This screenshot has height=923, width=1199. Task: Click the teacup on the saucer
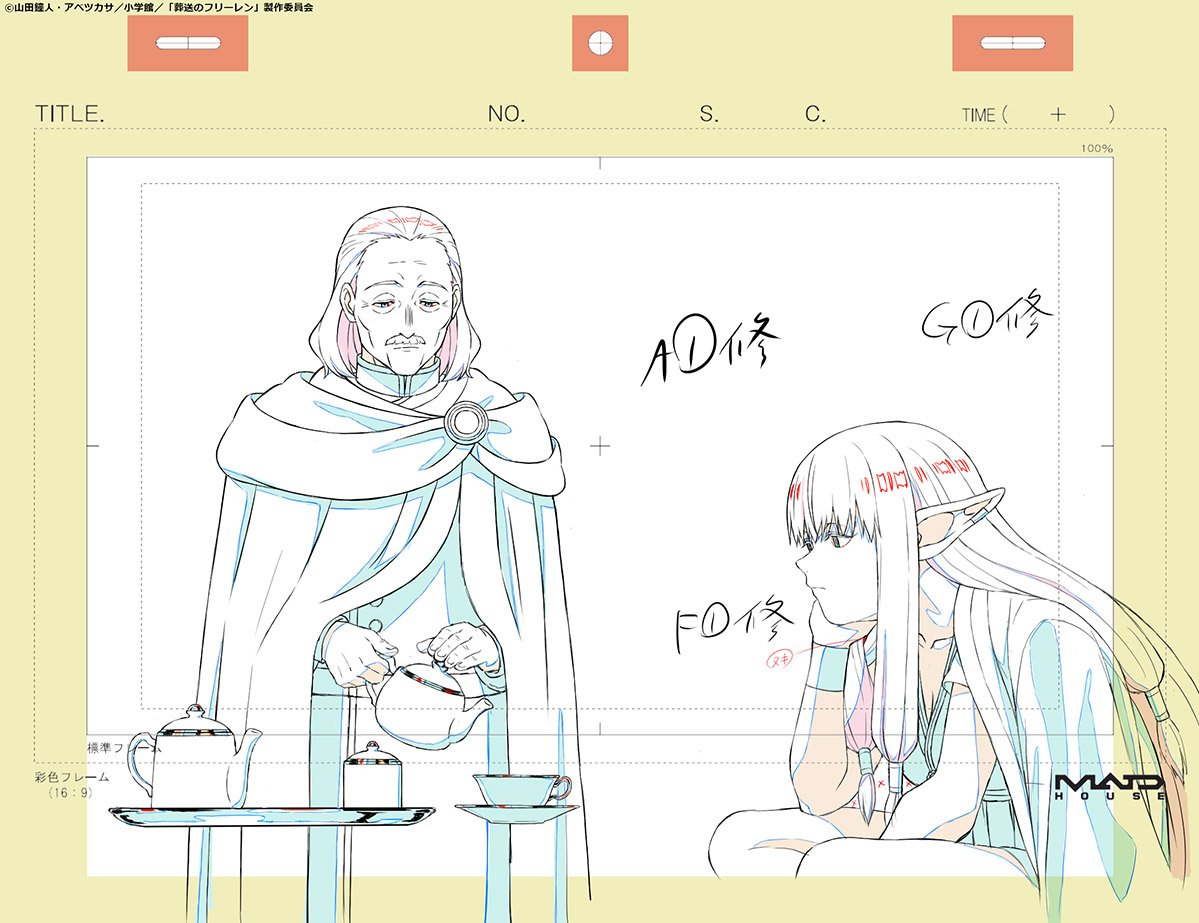522,790
